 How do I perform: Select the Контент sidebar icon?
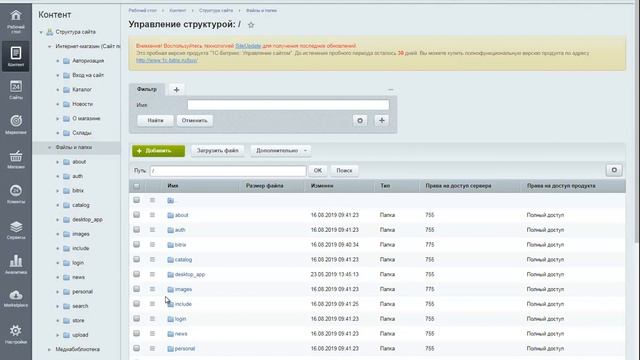(16, 56)
